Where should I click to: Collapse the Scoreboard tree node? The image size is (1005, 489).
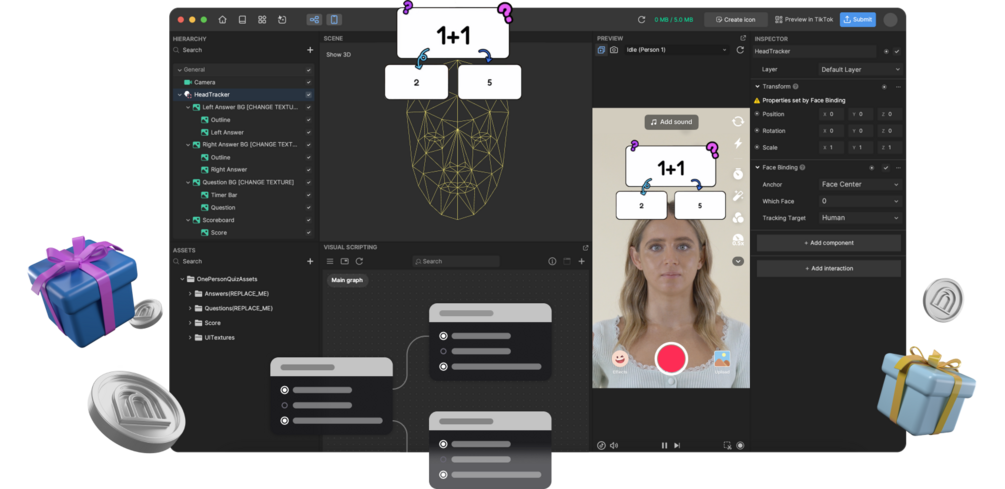188,220
